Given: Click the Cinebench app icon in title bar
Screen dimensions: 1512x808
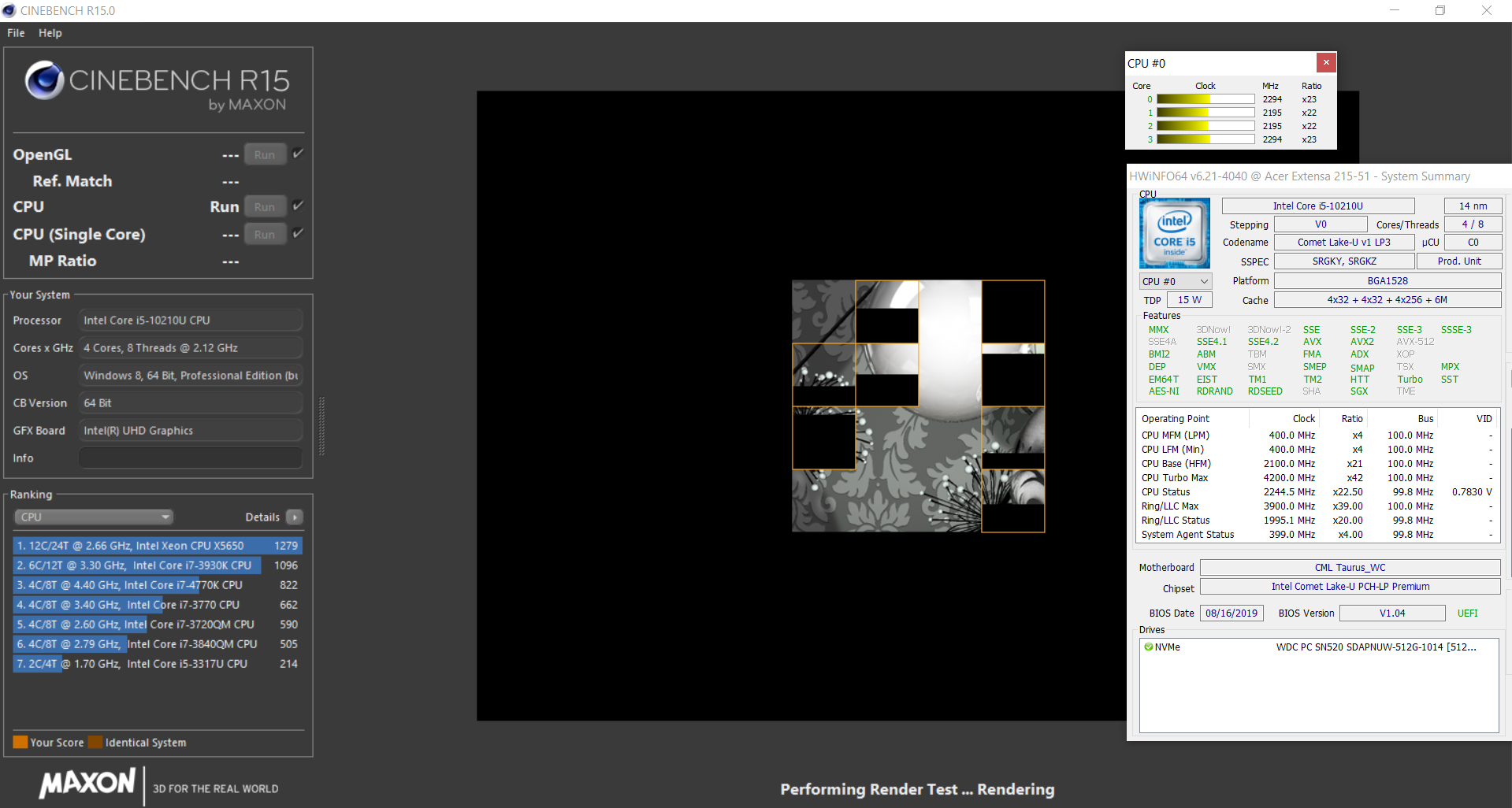Looking at the screenshot, I should 9,10.
